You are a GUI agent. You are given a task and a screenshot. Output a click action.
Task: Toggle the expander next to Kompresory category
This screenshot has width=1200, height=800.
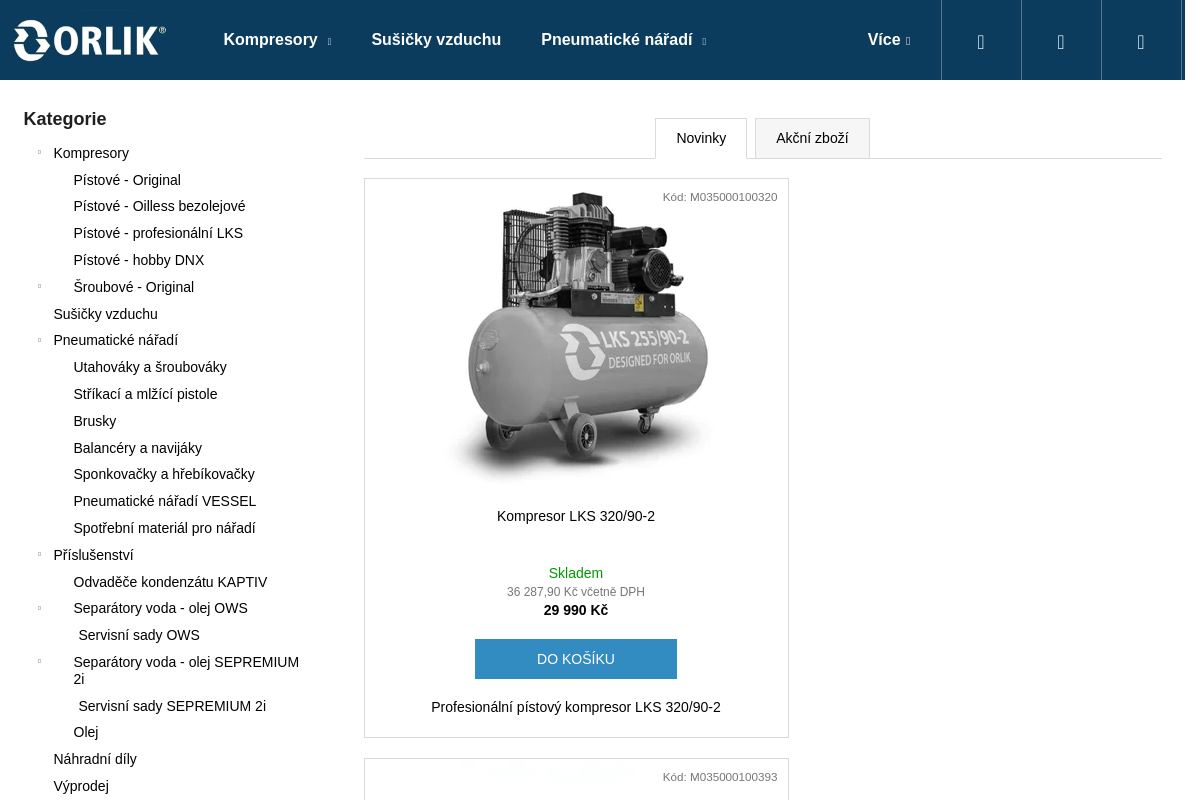(39, 152)
